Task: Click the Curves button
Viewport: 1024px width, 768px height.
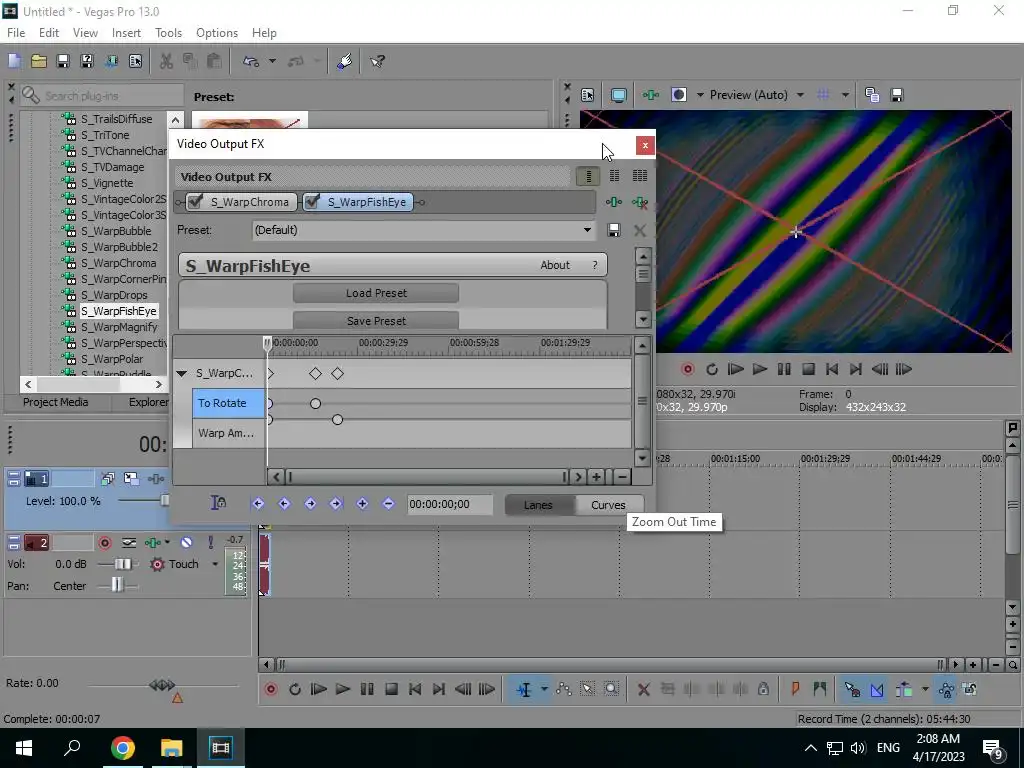Action: 608,505
